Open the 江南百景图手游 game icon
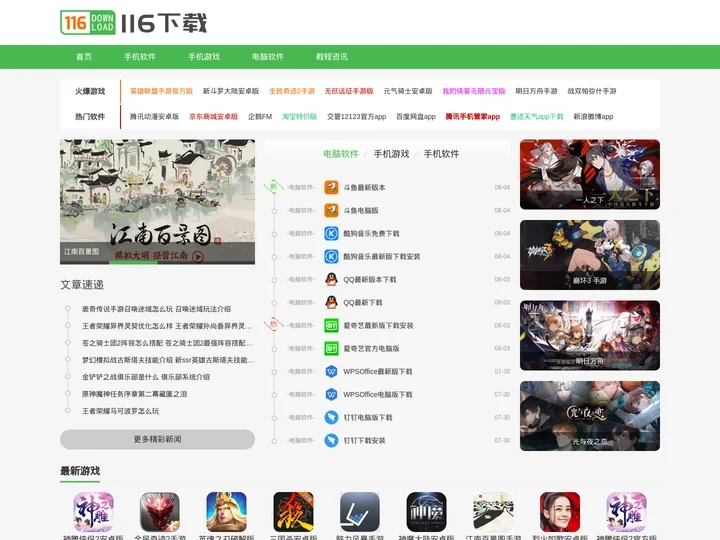The image size is (720, 540). click(493, 512)
